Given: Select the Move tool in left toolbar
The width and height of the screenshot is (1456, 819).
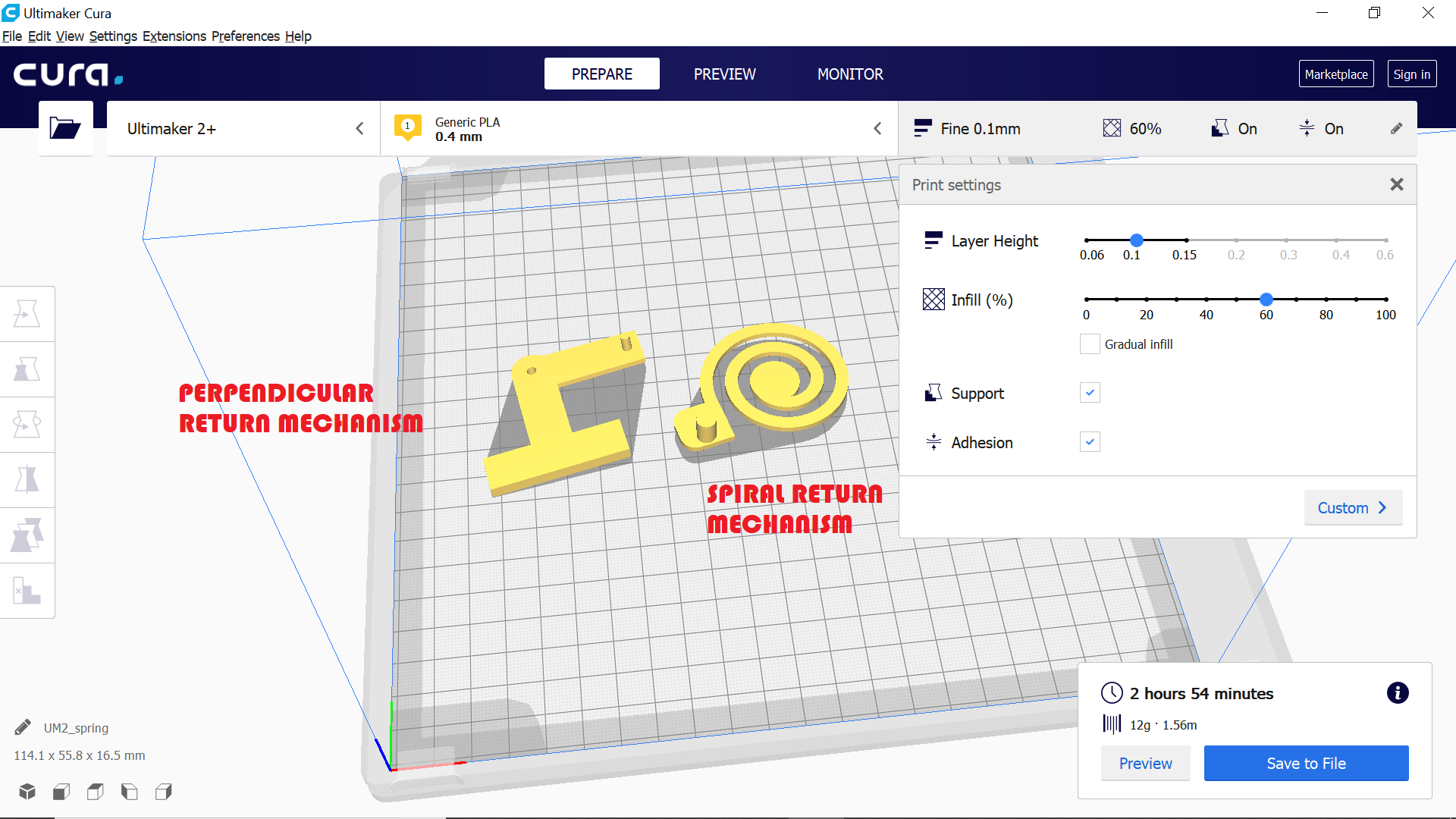Looking at the screenshot, I should click(27, 314).
